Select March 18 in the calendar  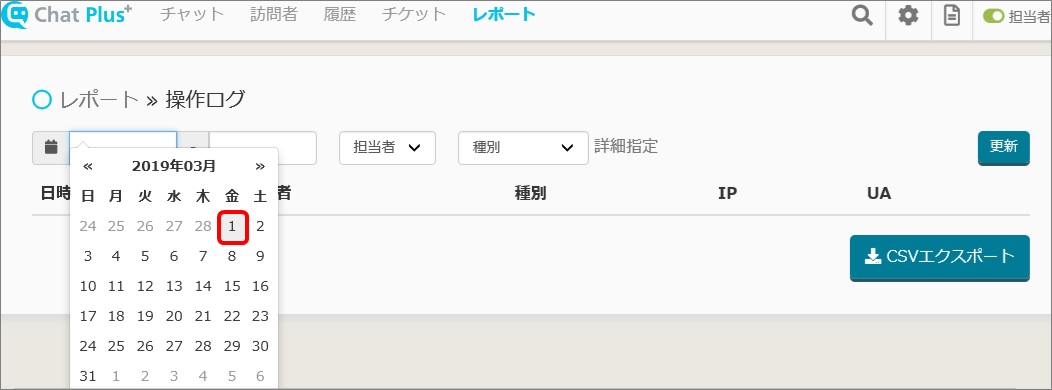[x=116, y=316]
